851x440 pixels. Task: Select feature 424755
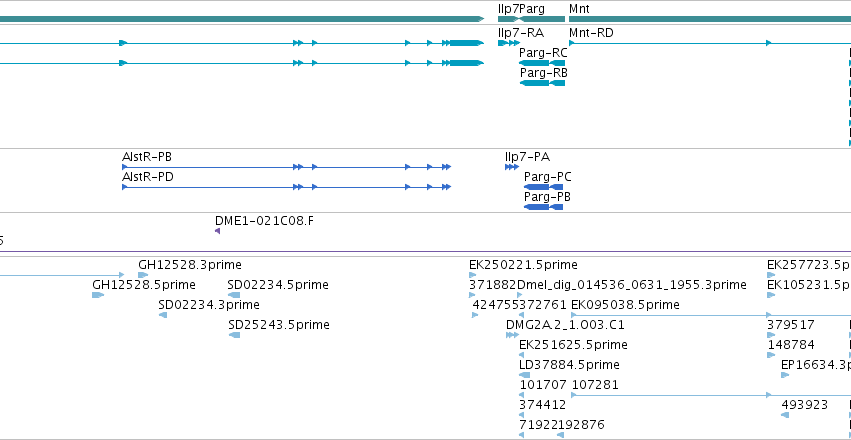(475, 315)
